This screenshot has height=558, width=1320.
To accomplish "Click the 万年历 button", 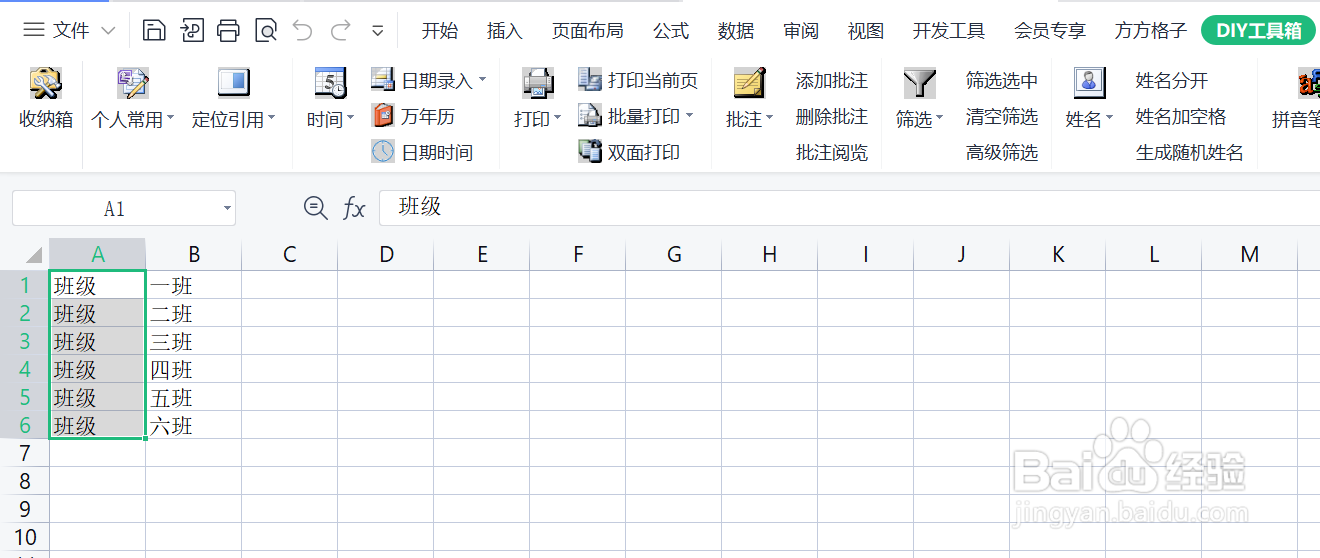I will coord(413,116).
